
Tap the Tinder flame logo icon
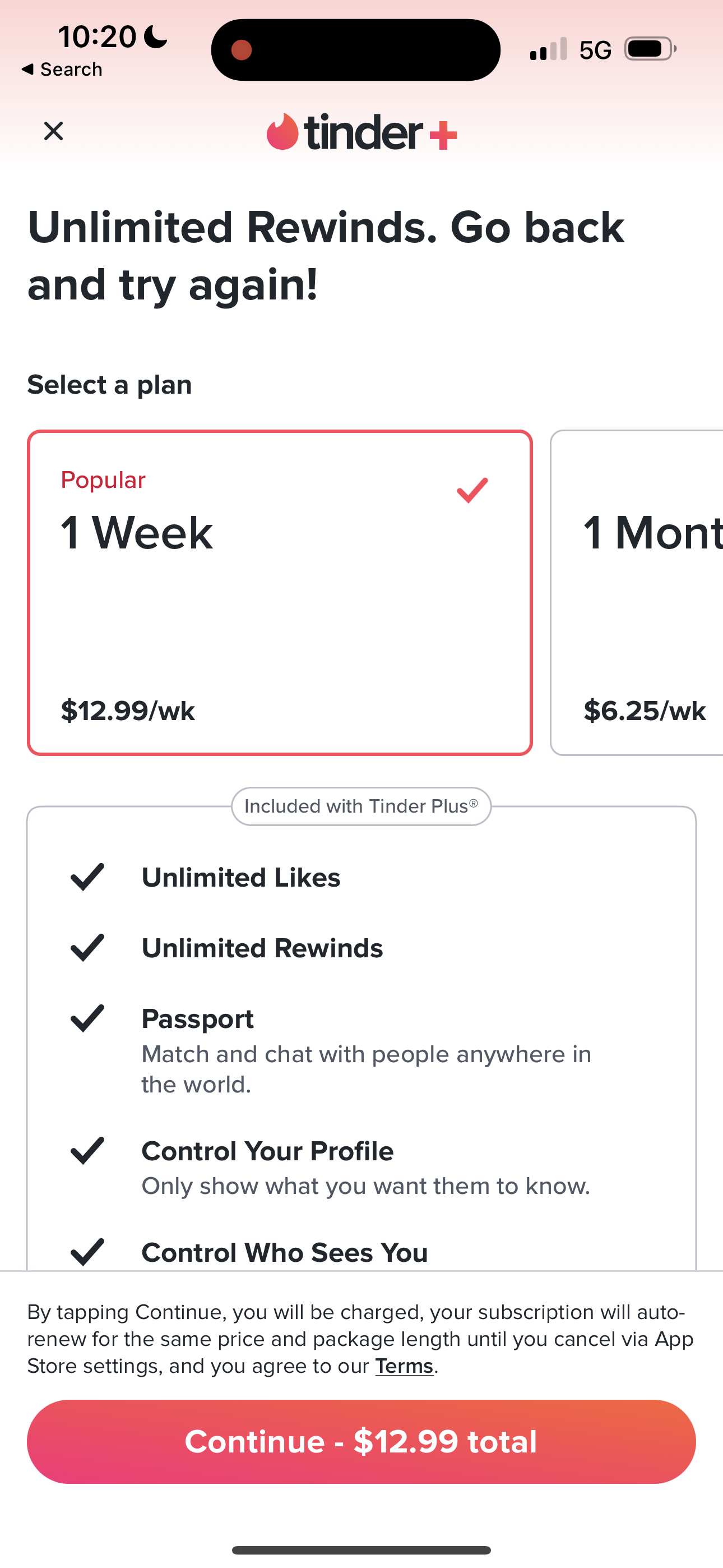282,131
